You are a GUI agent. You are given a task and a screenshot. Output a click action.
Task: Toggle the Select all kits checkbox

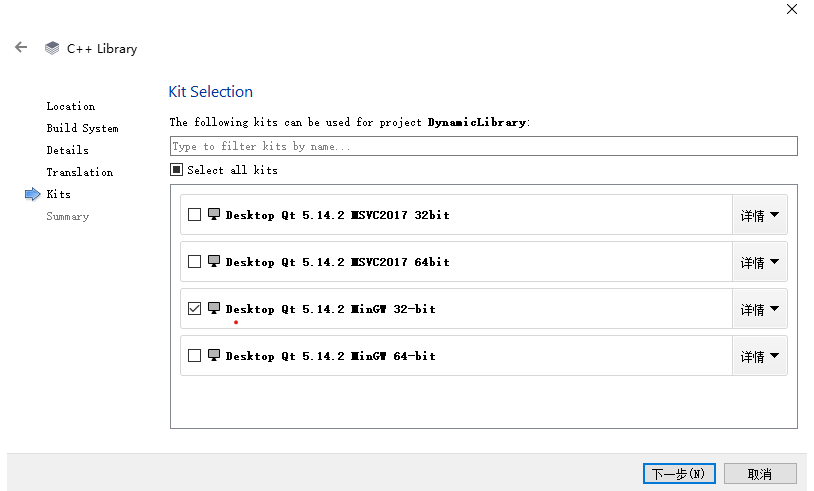point(176,170)
